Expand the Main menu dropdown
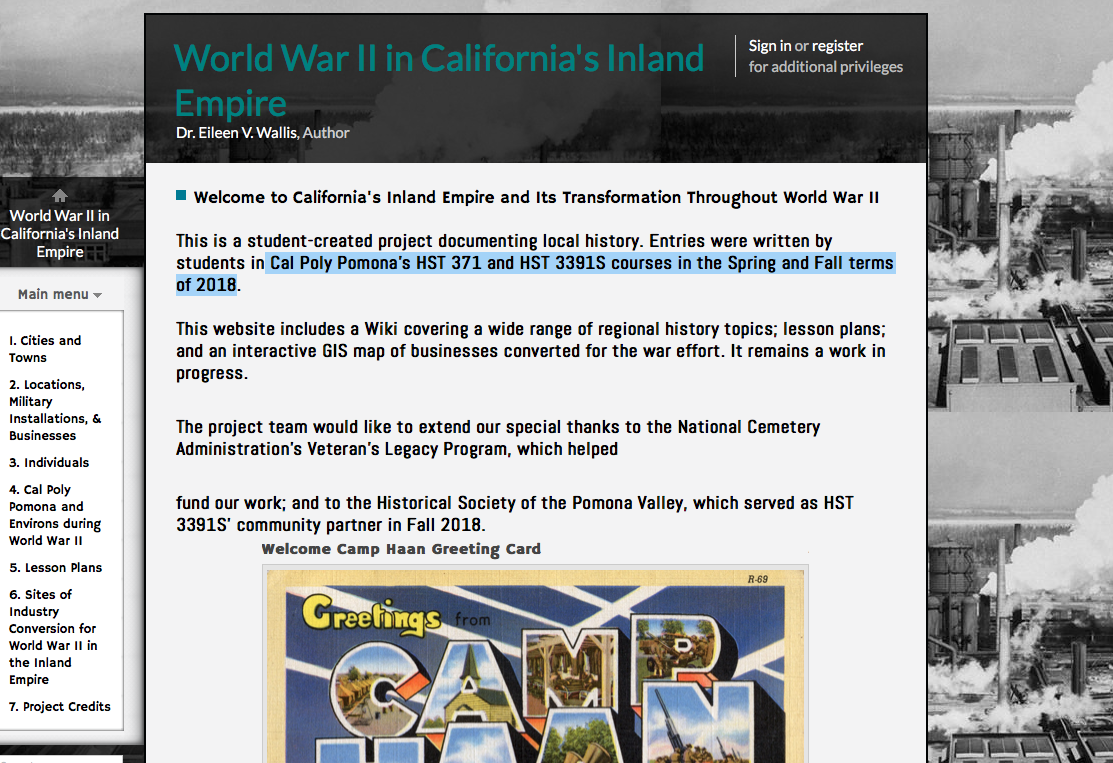The width and height of the screenshot is (1113, 763). [60, 294]
